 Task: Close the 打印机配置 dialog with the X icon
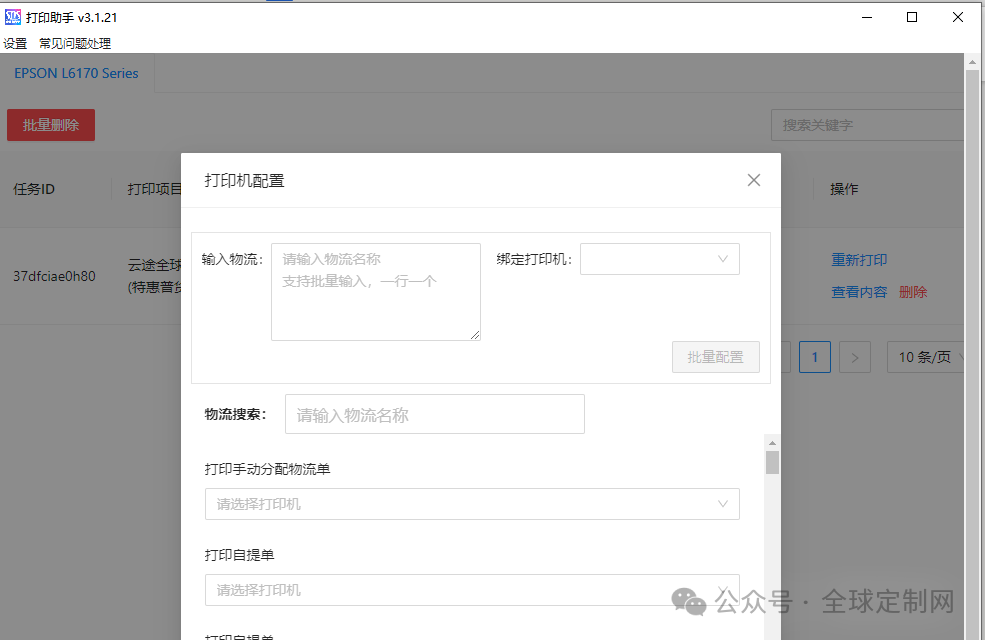point(753,180)
